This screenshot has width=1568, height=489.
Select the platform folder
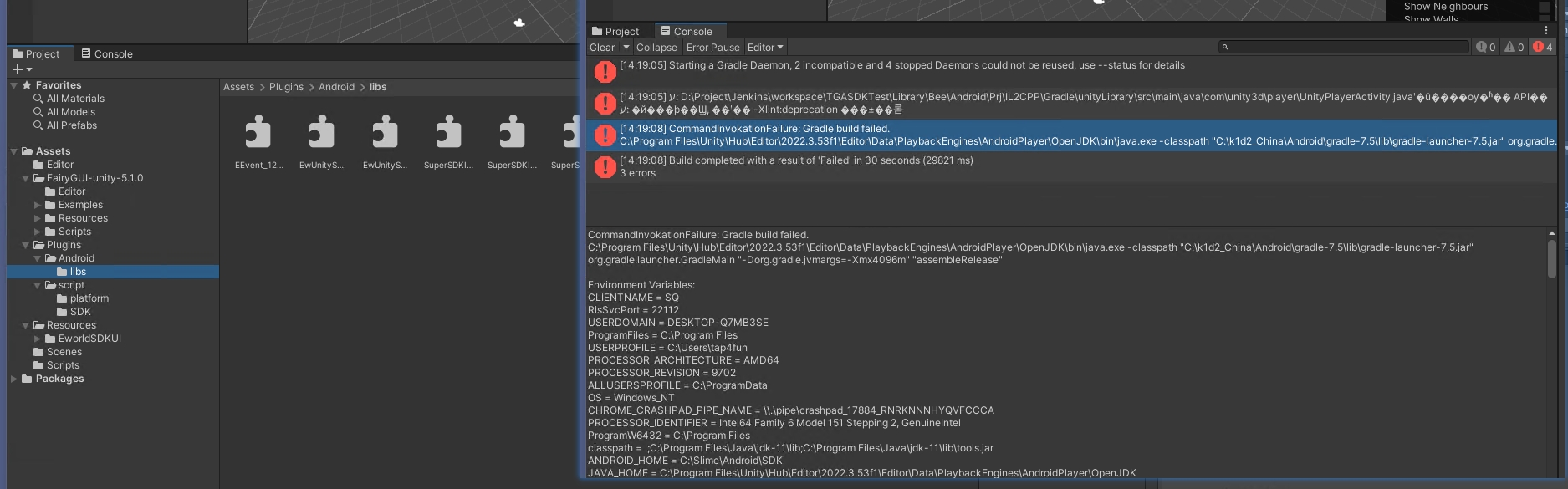(83, 298)
